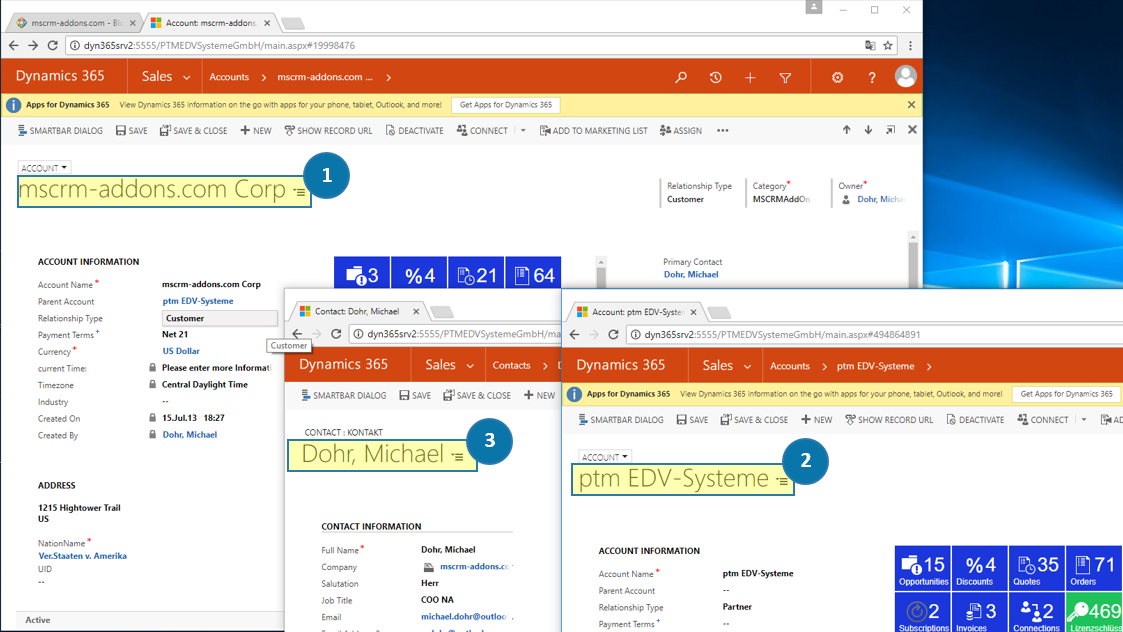Click Get Apps for Dynamics 365 in main window
The width and height of the screenshot is (1123, 632).
coord(506,105)
